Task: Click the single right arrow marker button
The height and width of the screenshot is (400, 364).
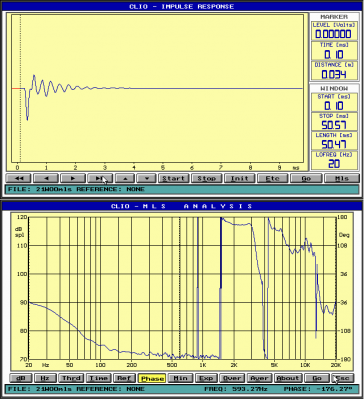Action: 73,178
